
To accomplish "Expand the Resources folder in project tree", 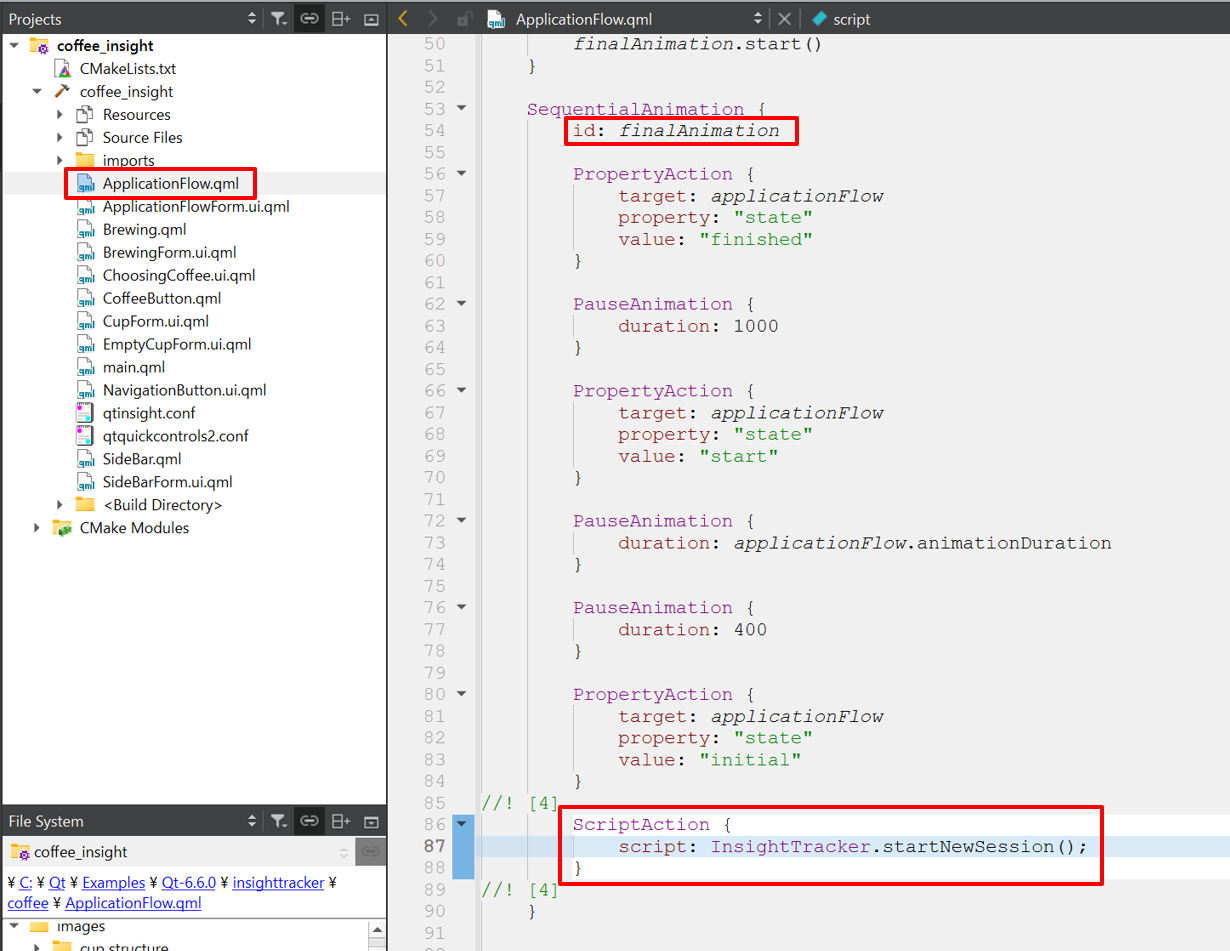I will pyautogui.click(x=60, y=115).
